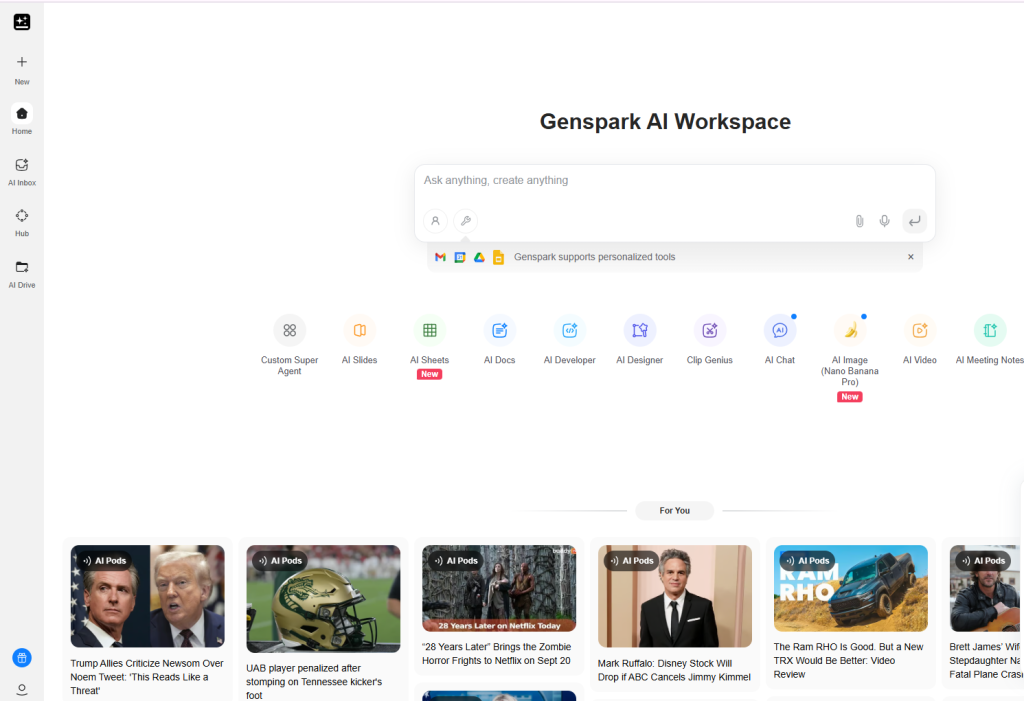Open AI Meeting Notes
Viewport: 1024px width, 701px height.
(x=988, y=338)
